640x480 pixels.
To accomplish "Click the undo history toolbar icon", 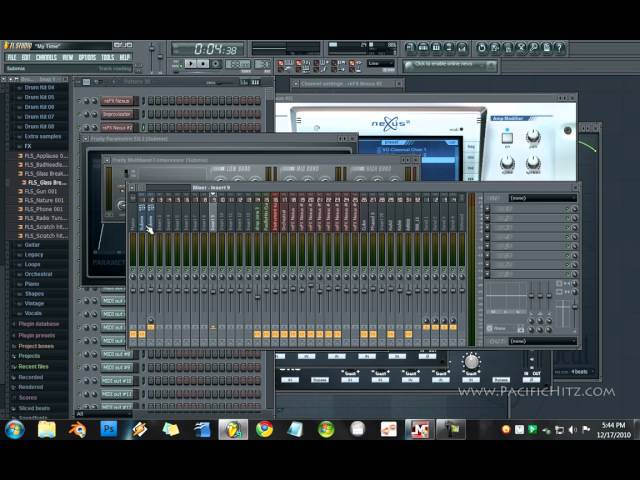I will [482, 48].
